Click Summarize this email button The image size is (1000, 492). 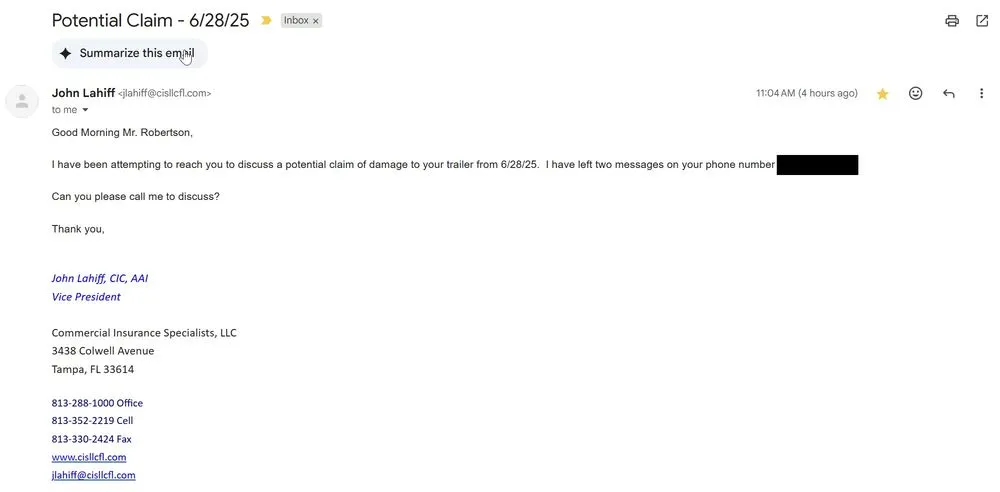(130, 53)
